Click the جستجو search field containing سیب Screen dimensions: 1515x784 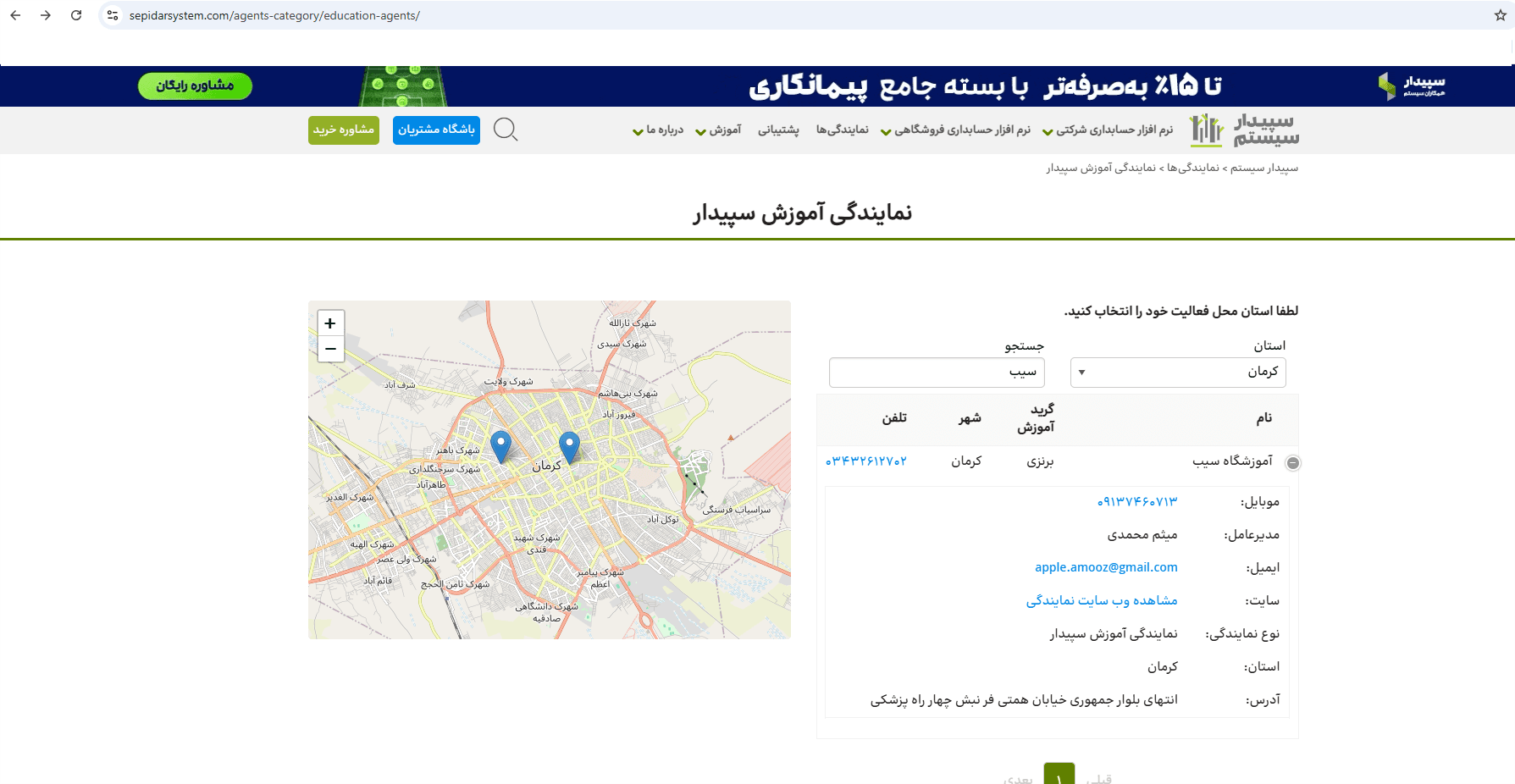(x=937, y=373)
